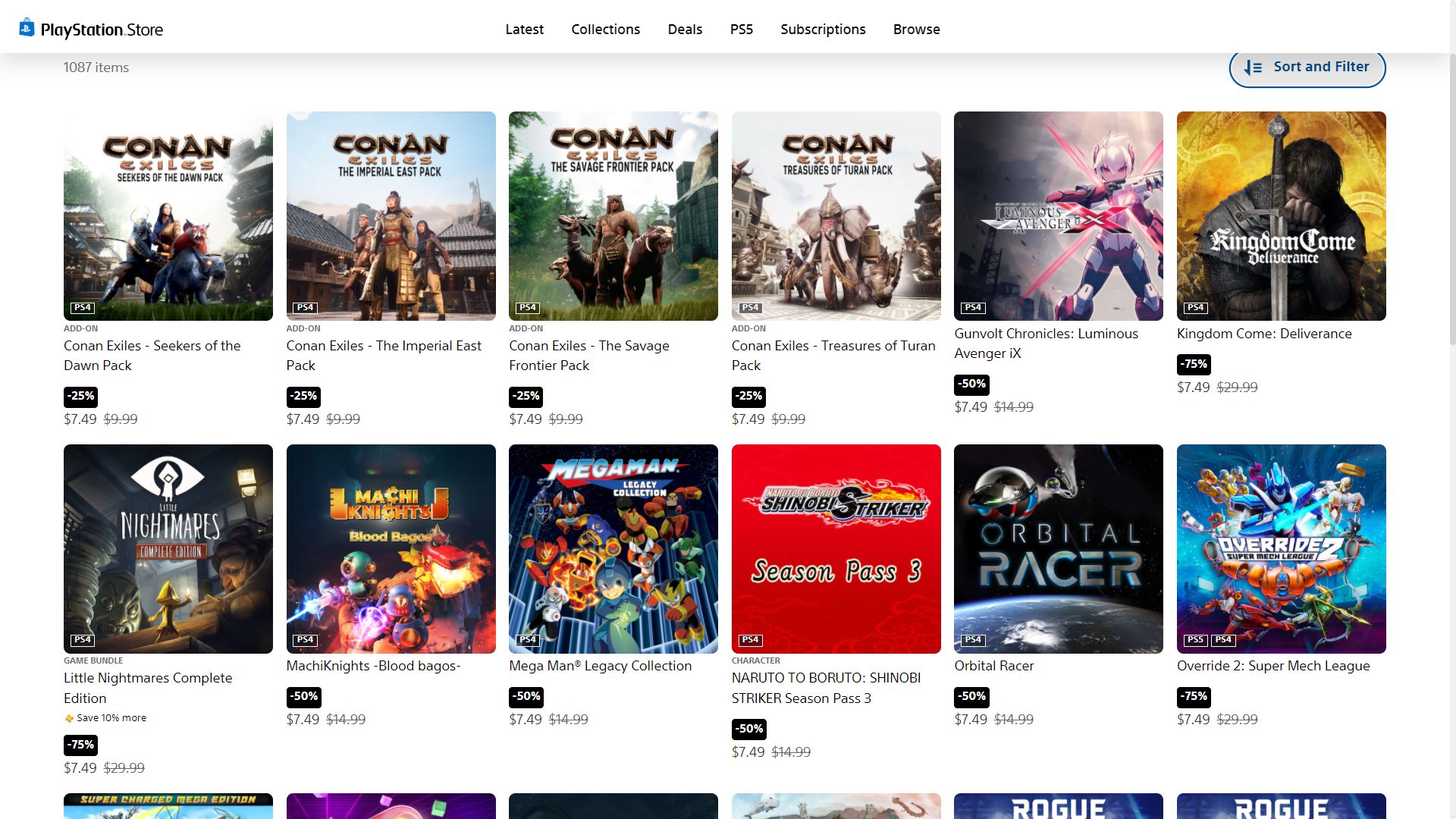Viewport: 1456px width, 819px height.
Task: Click the PlayStation Store logo icon
Action: (27, 28)
